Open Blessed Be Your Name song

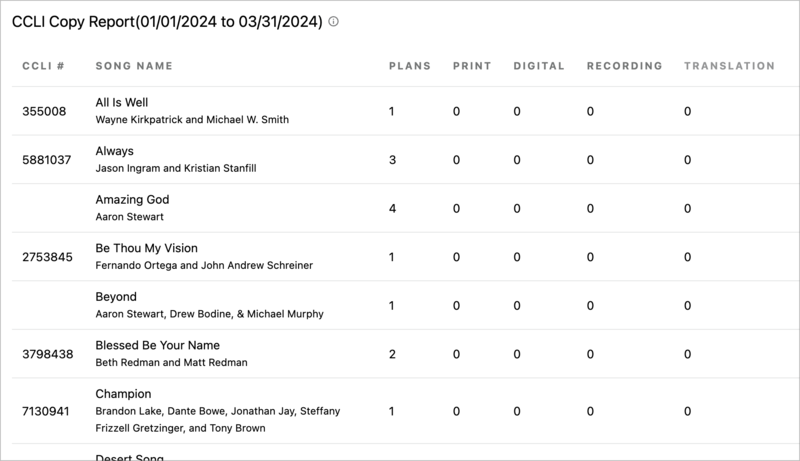pyautogui.click(x=157, y=345)
